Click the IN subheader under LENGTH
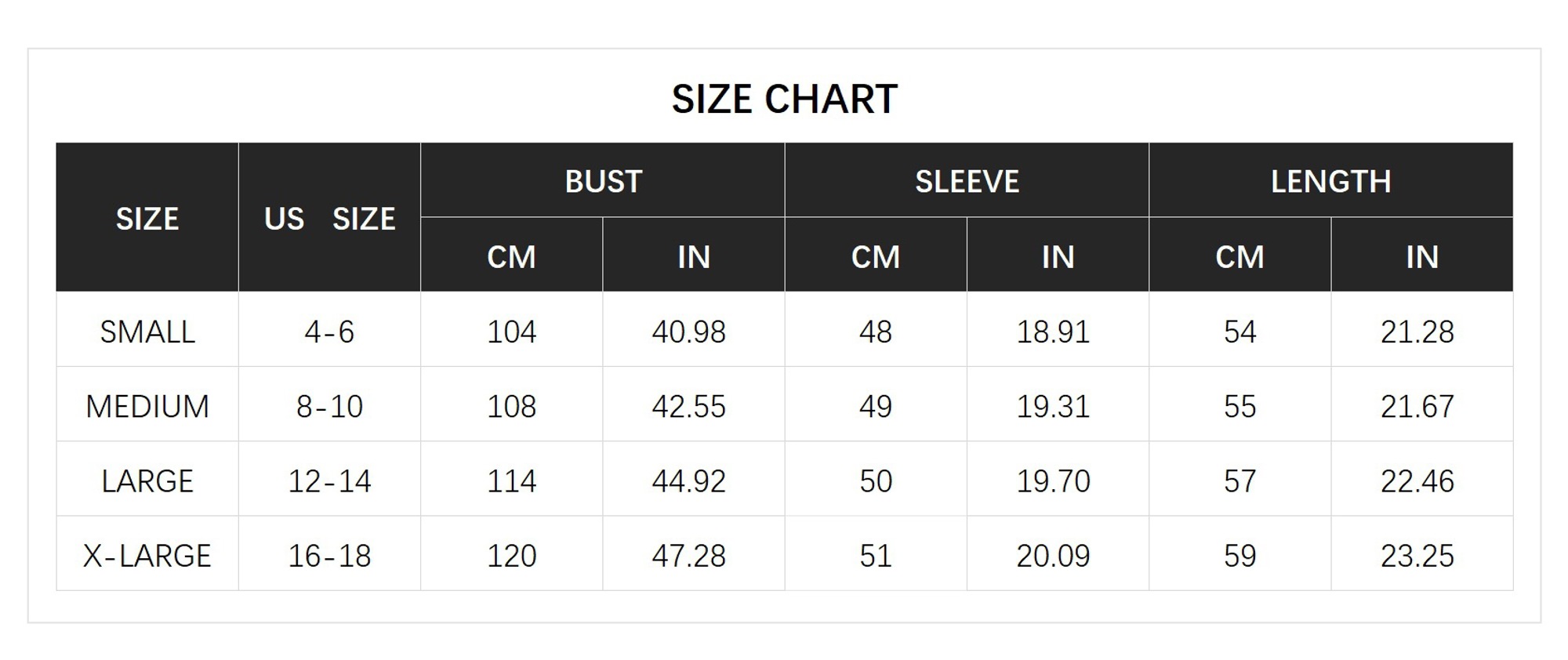The height and width of the screenshot is (660, 1568). point(1422,256)
